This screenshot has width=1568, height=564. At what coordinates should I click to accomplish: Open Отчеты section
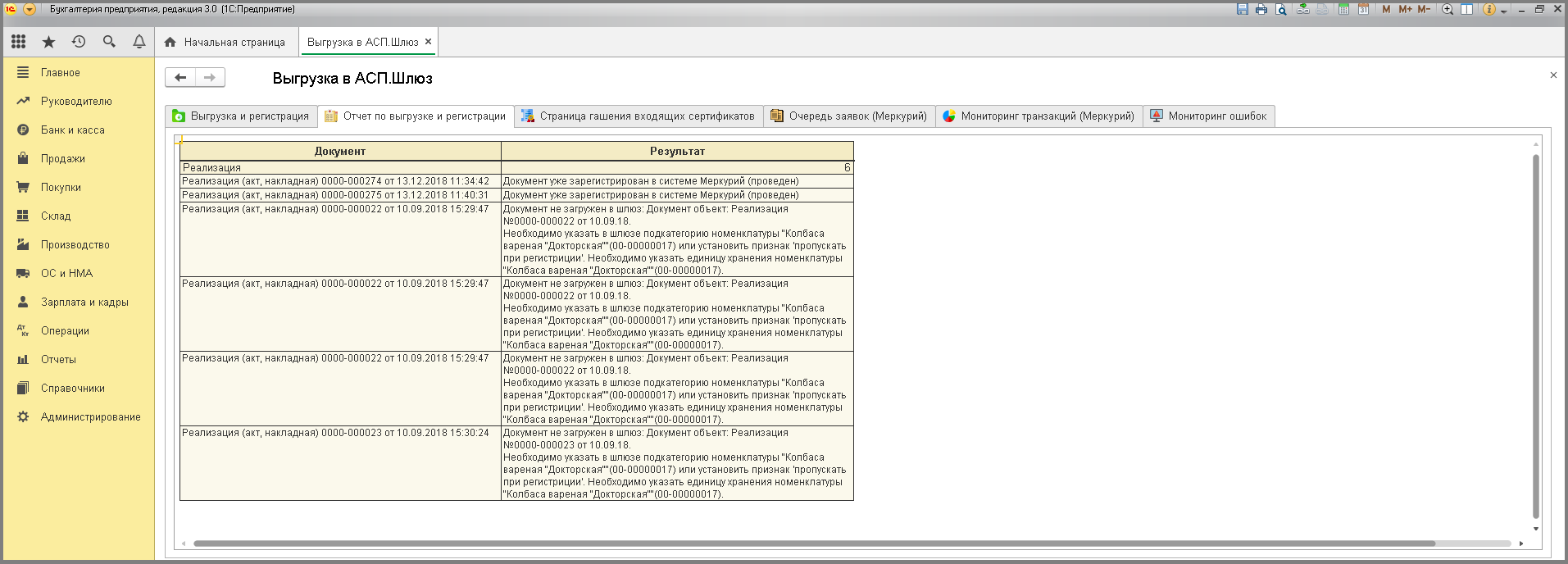tap(79, 359)
